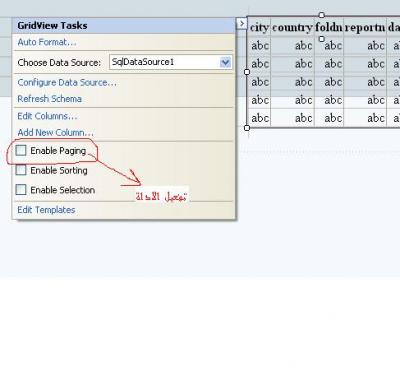The width and height of the screenshot is (400, 376).
Task: Collapse GridView smart tag arrow button
Action: [241, 24]
